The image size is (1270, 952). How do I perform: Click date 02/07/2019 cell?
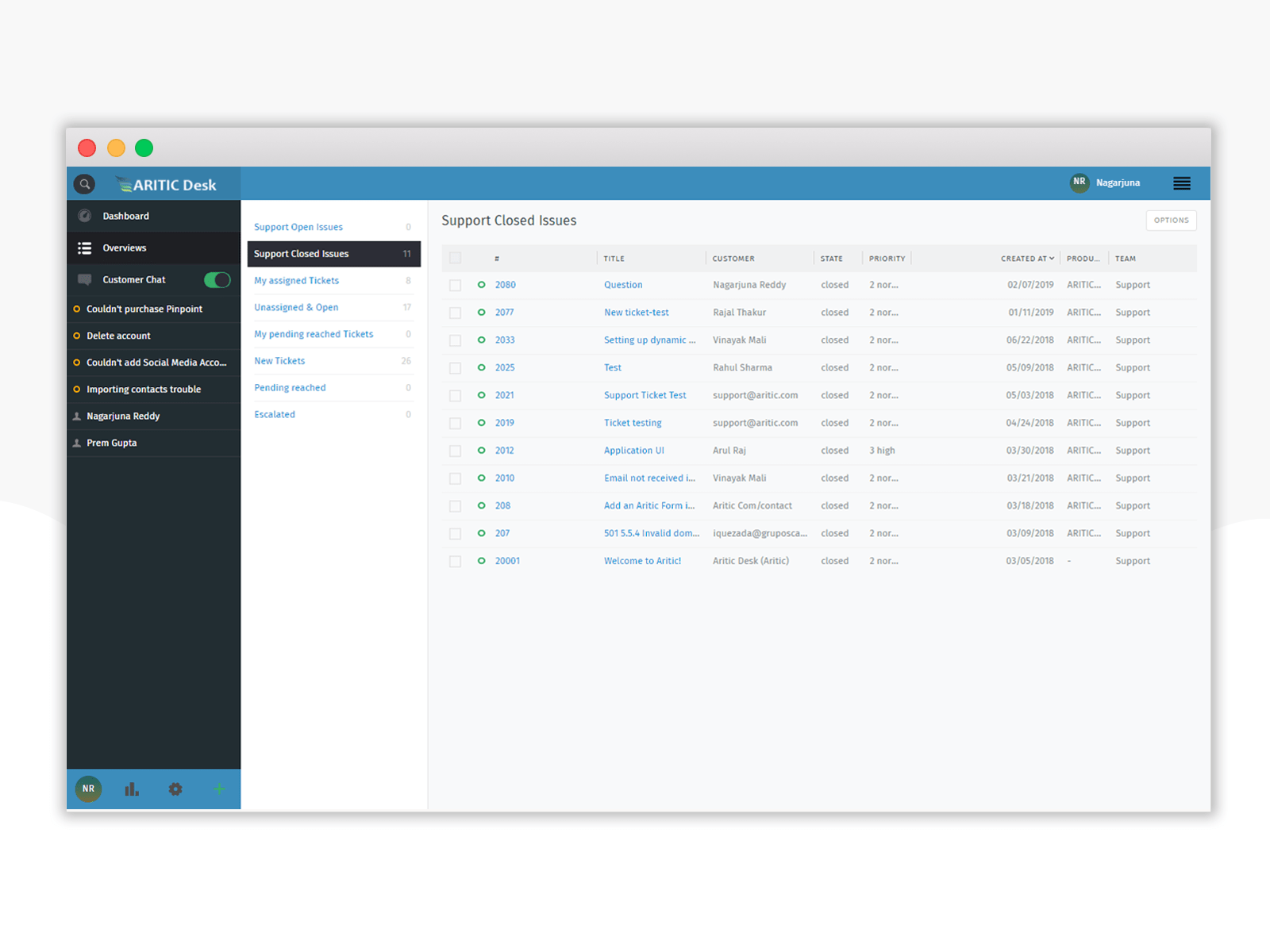[x=1030, y=285]
